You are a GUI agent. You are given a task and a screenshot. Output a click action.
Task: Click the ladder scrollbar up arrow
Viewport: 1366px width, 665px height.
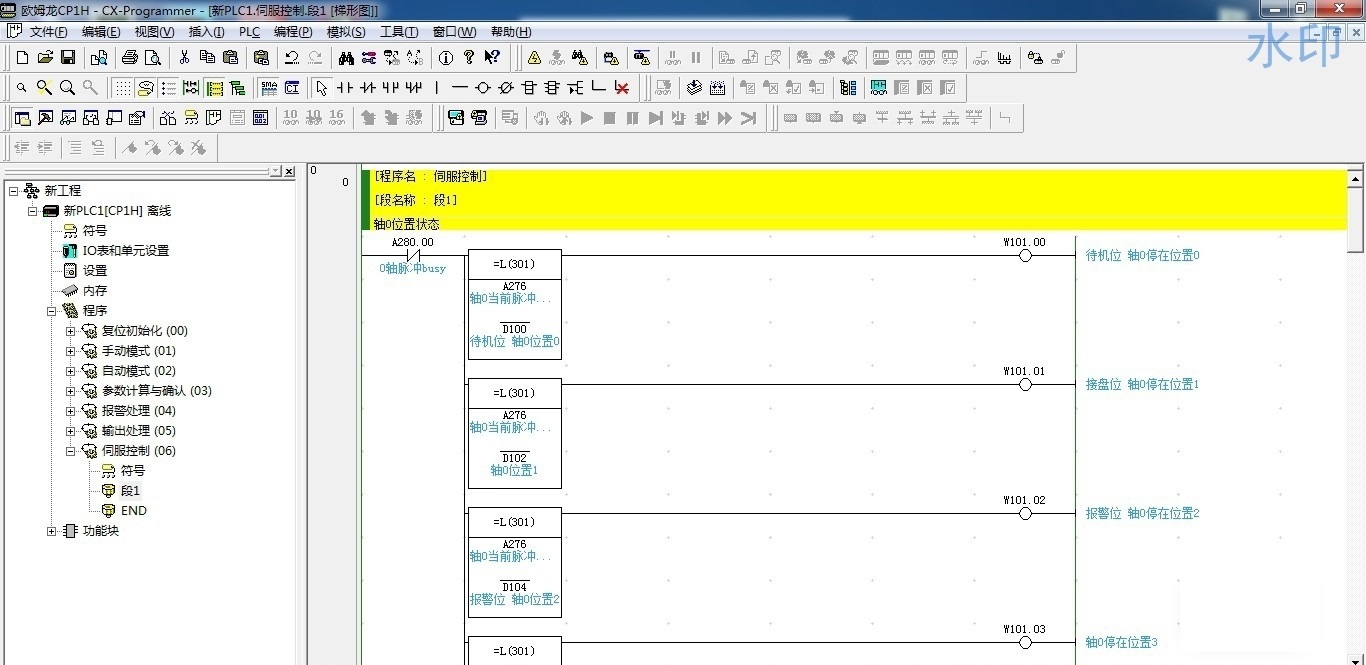(x=1356, y=180)
